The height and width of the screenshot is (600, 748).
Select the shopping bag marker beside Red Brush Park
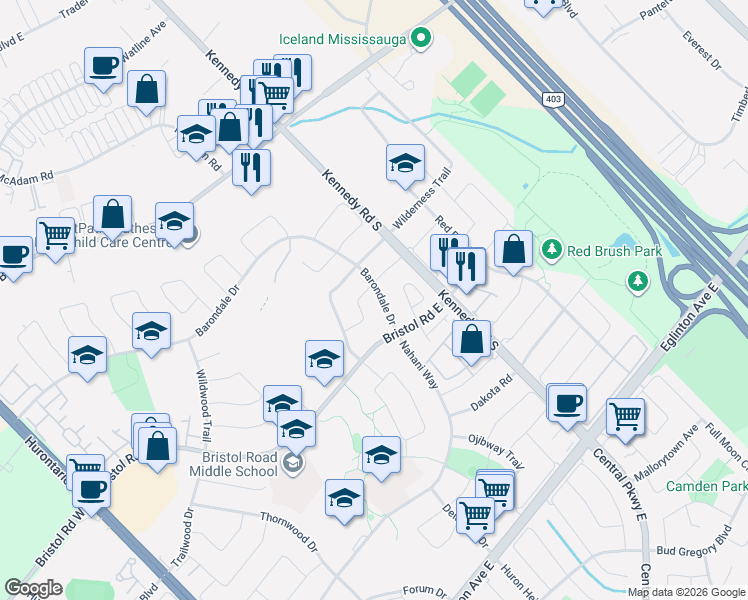(513, 250)
